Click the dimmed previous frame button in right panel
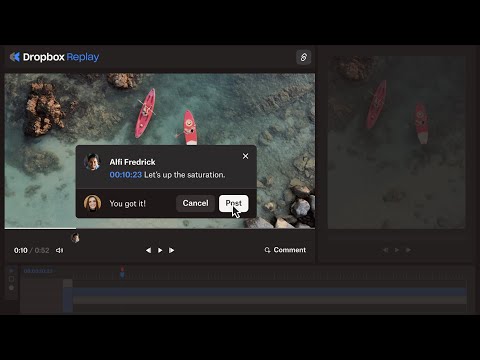This screenshot has width=480, height=360. click(386, 250)
